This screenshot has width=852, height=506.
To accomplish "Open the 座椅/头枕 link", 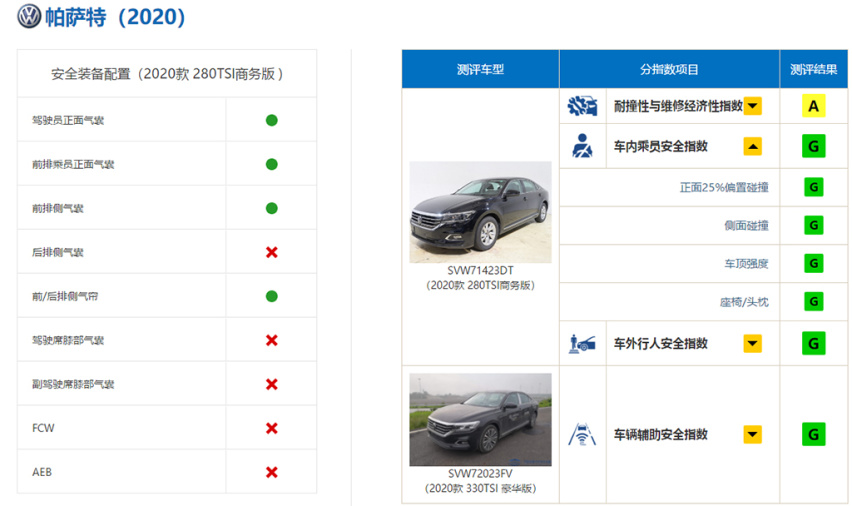I will pyautogui.click(x=744, y=302).
